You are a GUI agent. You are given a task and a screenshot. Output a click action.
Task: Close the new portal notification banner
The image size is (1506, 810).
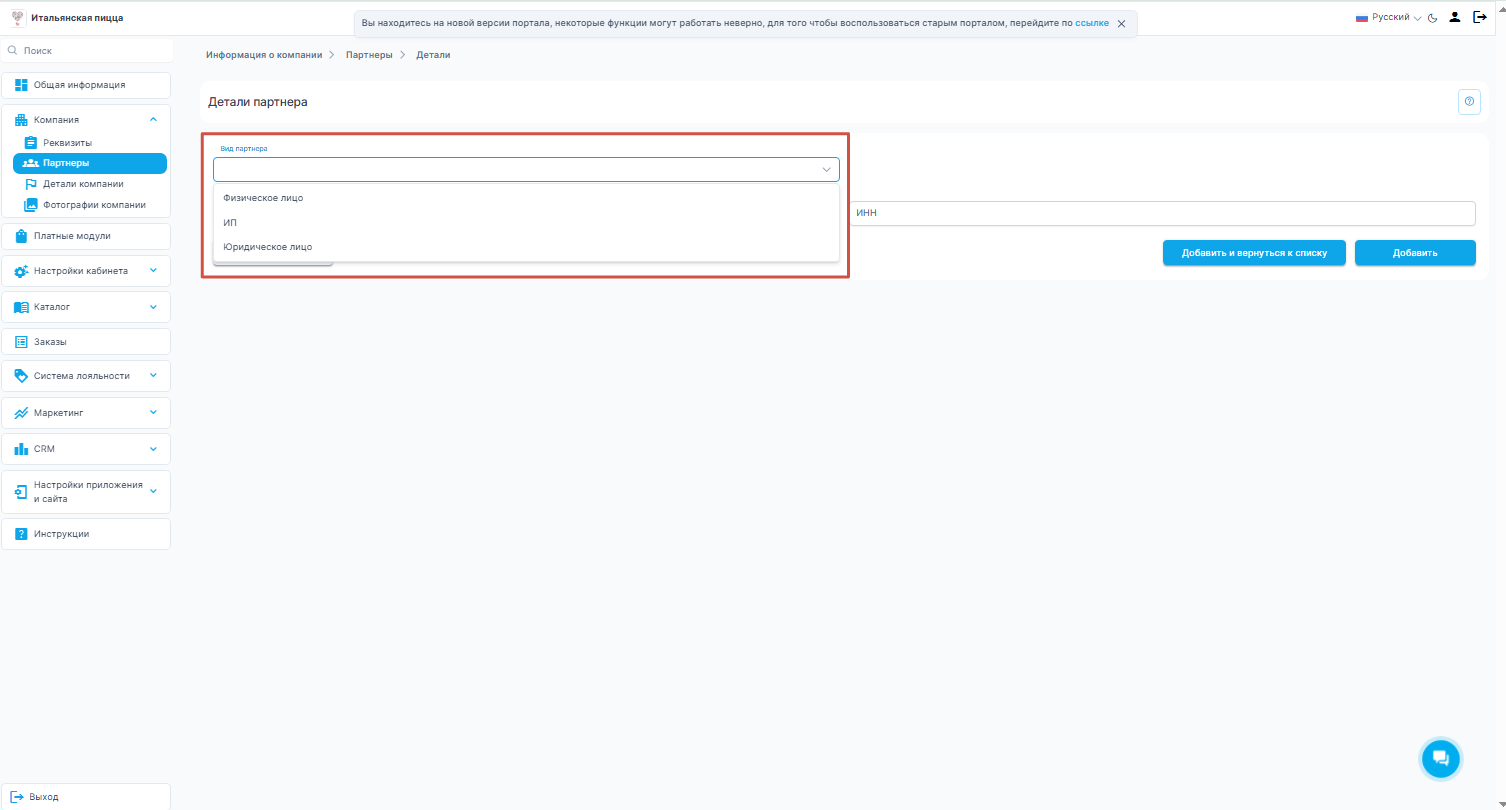1121,23
